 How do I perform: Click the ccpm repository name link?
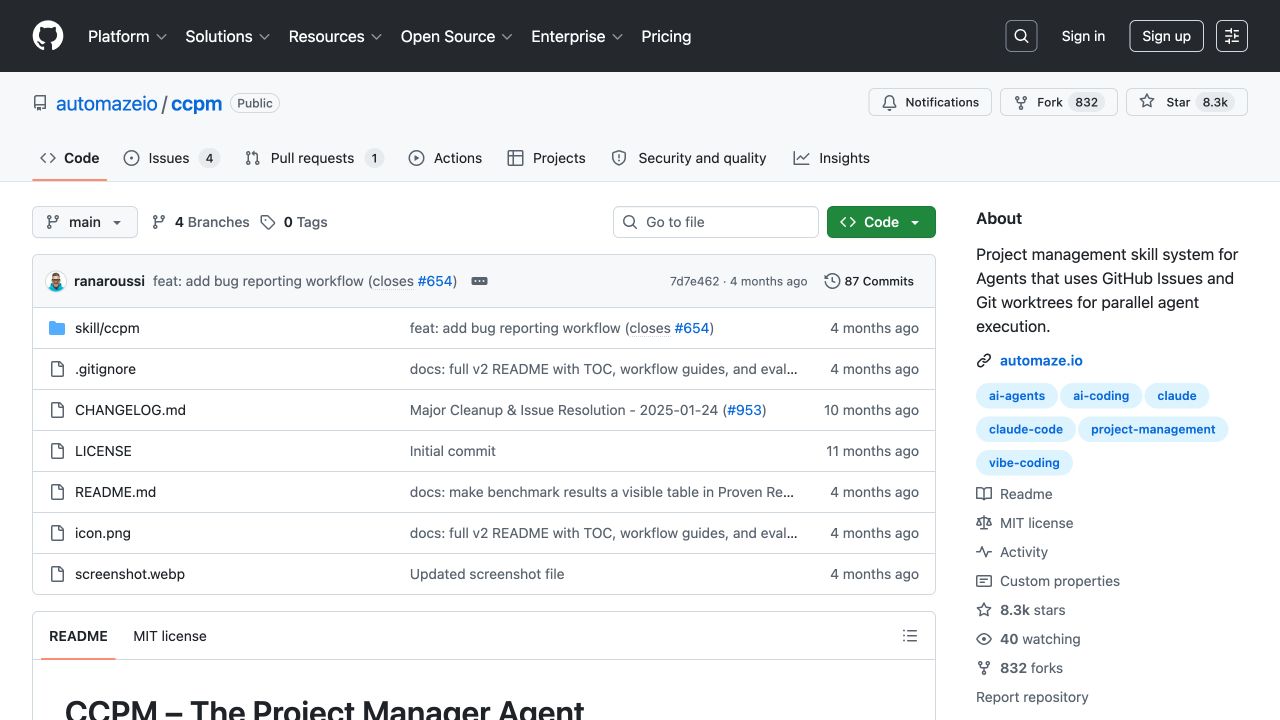[x=196, y=103]
